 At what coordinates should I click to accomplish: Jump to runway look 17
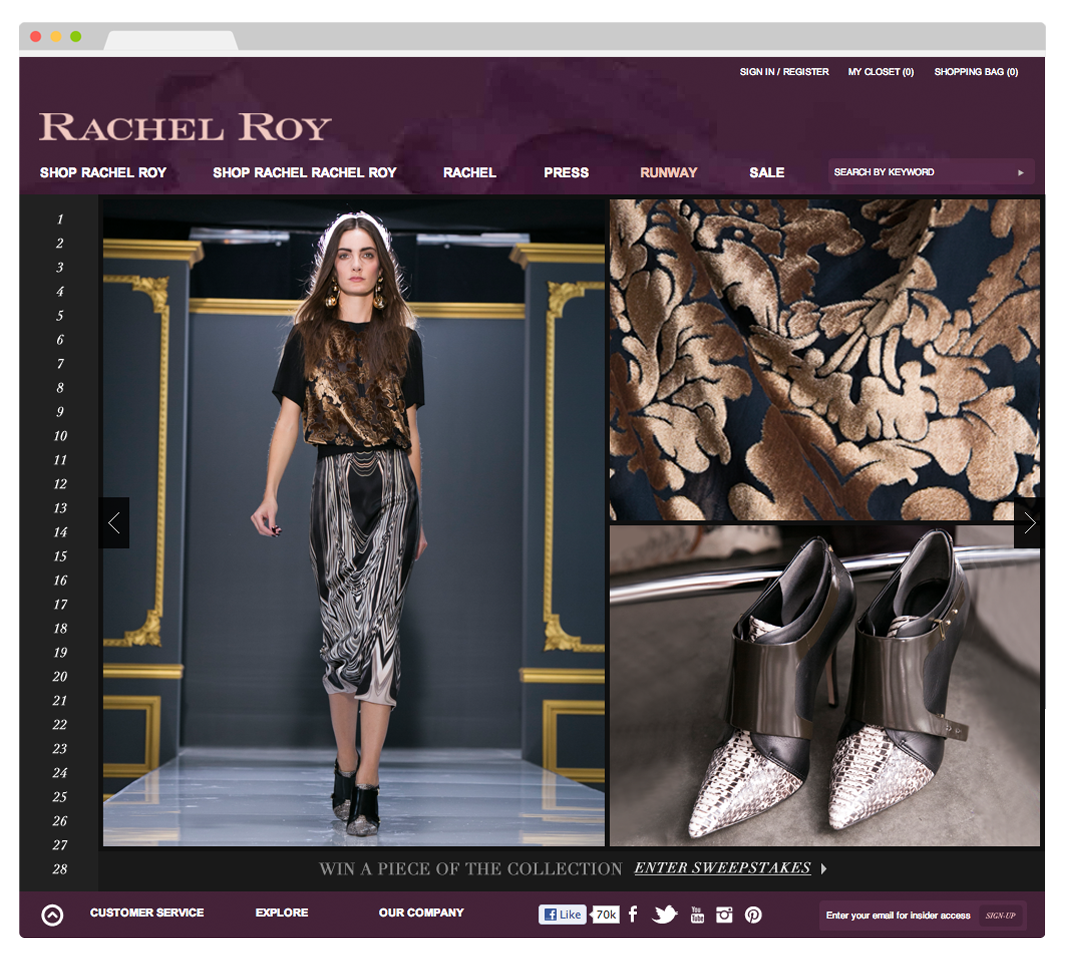60,604
